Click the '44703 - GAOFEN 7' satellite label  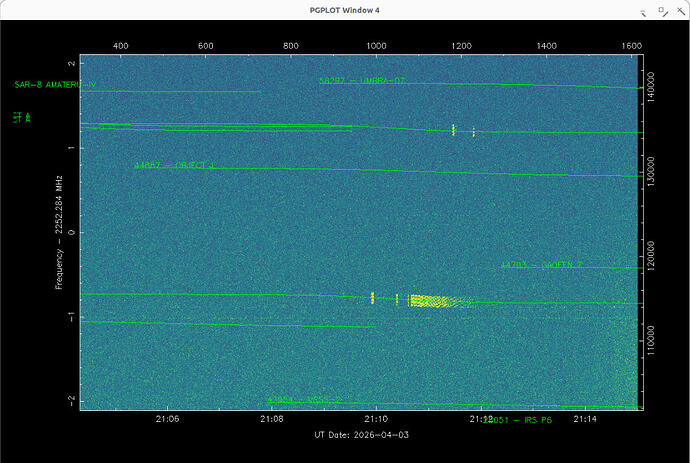click(541, 265)
